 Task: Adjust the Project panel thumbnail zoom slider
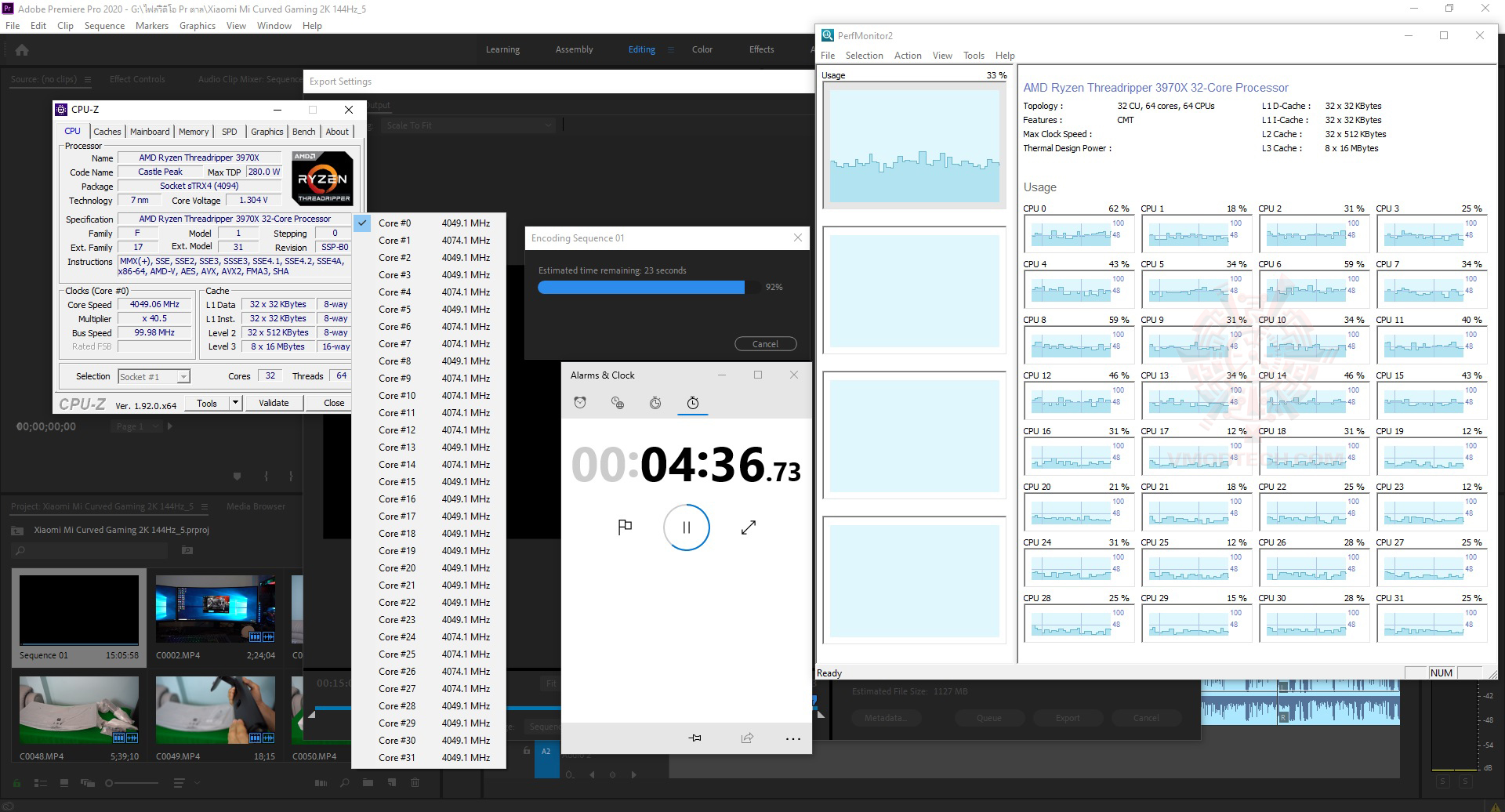[x=131, y=783]
